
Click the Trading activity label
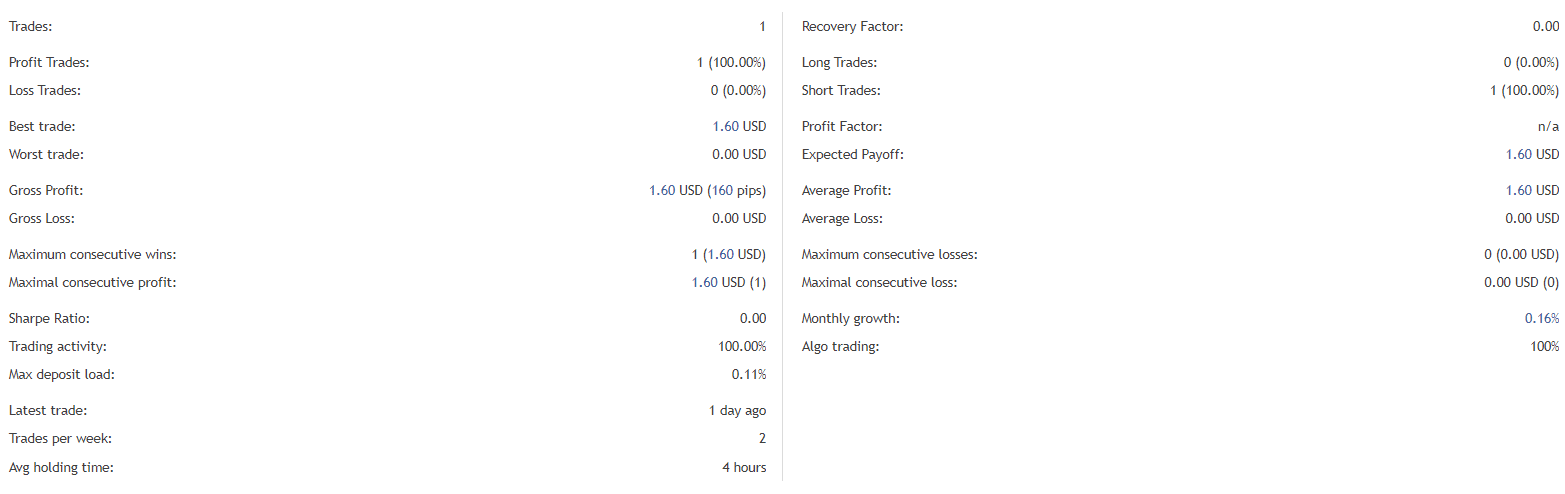click(x=58, y=347)
